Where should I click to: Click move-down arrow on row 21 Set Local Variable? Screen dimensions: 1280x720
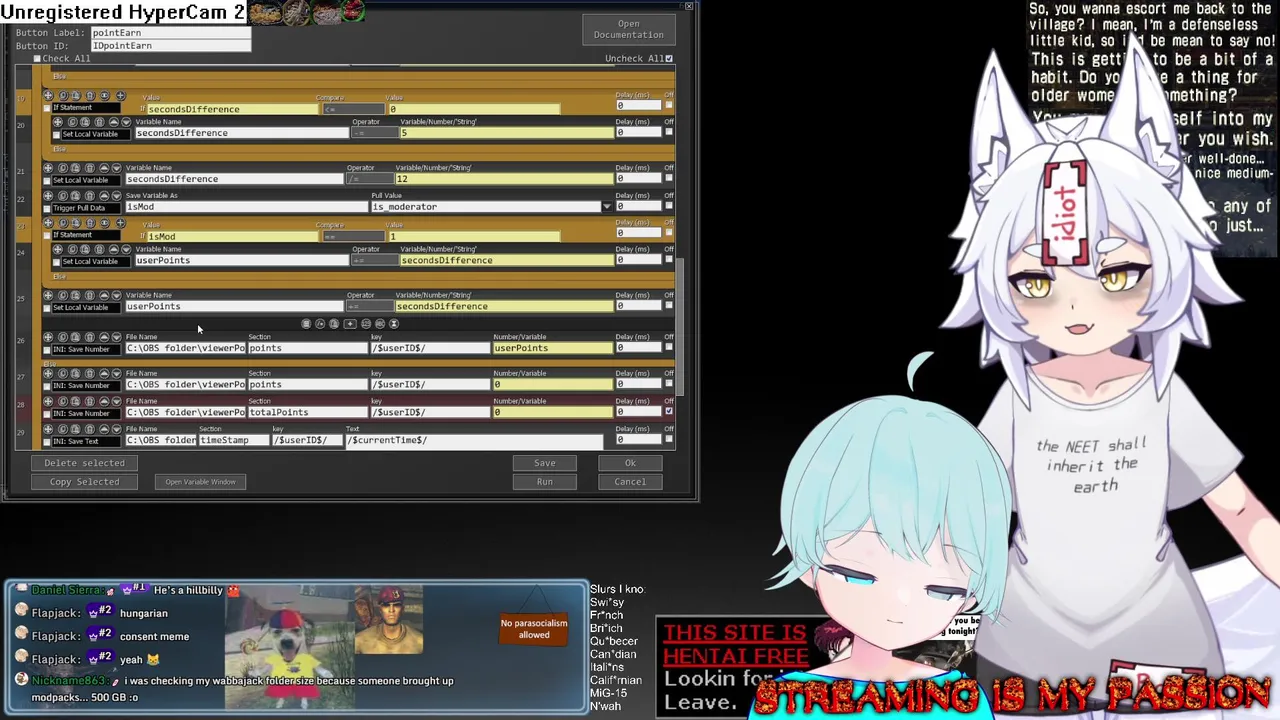tap(116, 168)
